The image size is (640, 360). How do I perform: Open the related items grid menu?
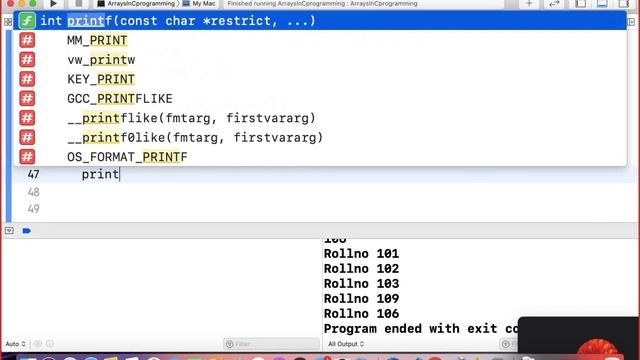8,22
